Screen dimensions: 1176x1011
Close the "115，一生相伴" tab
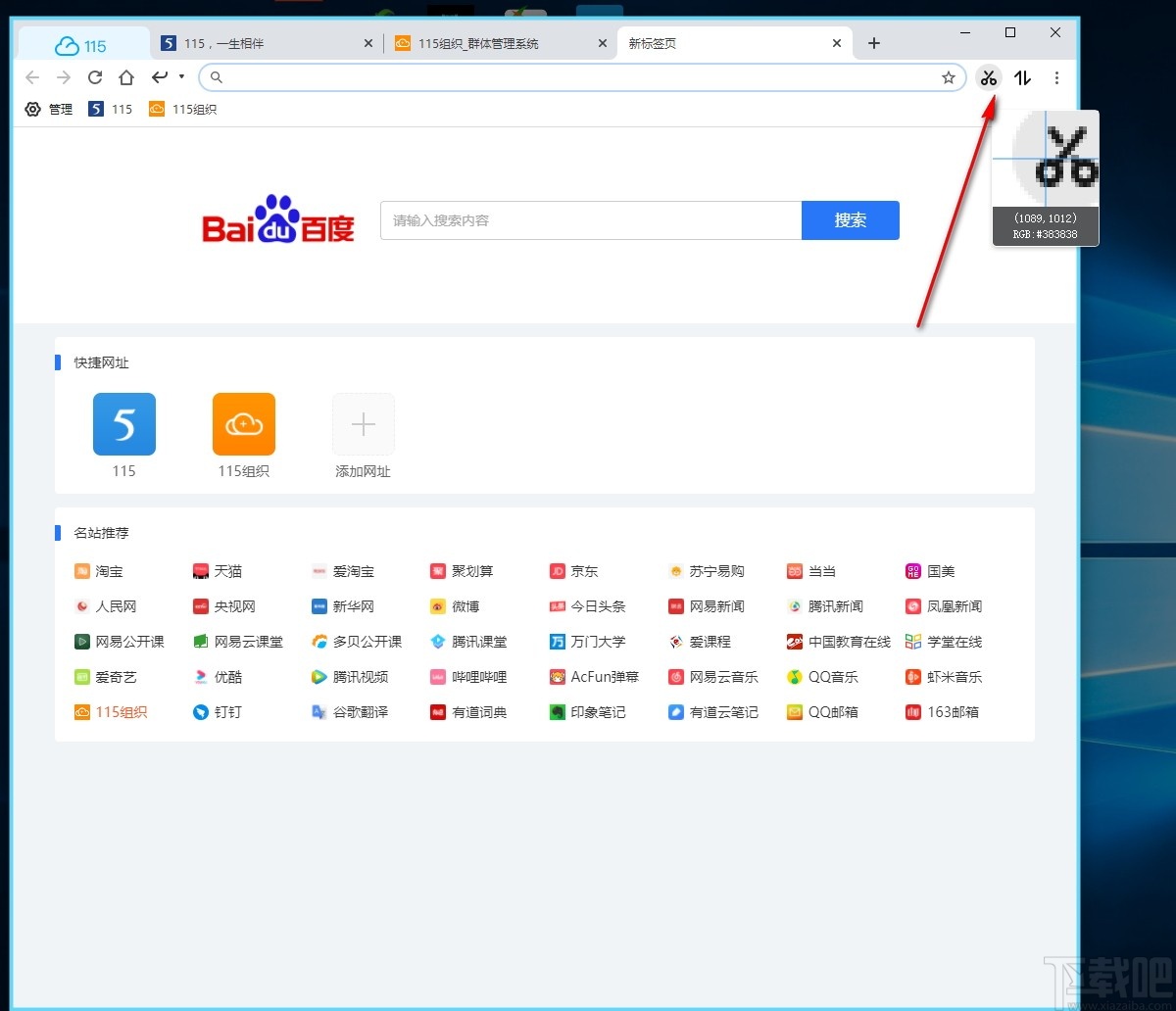[x=368, y=43]
